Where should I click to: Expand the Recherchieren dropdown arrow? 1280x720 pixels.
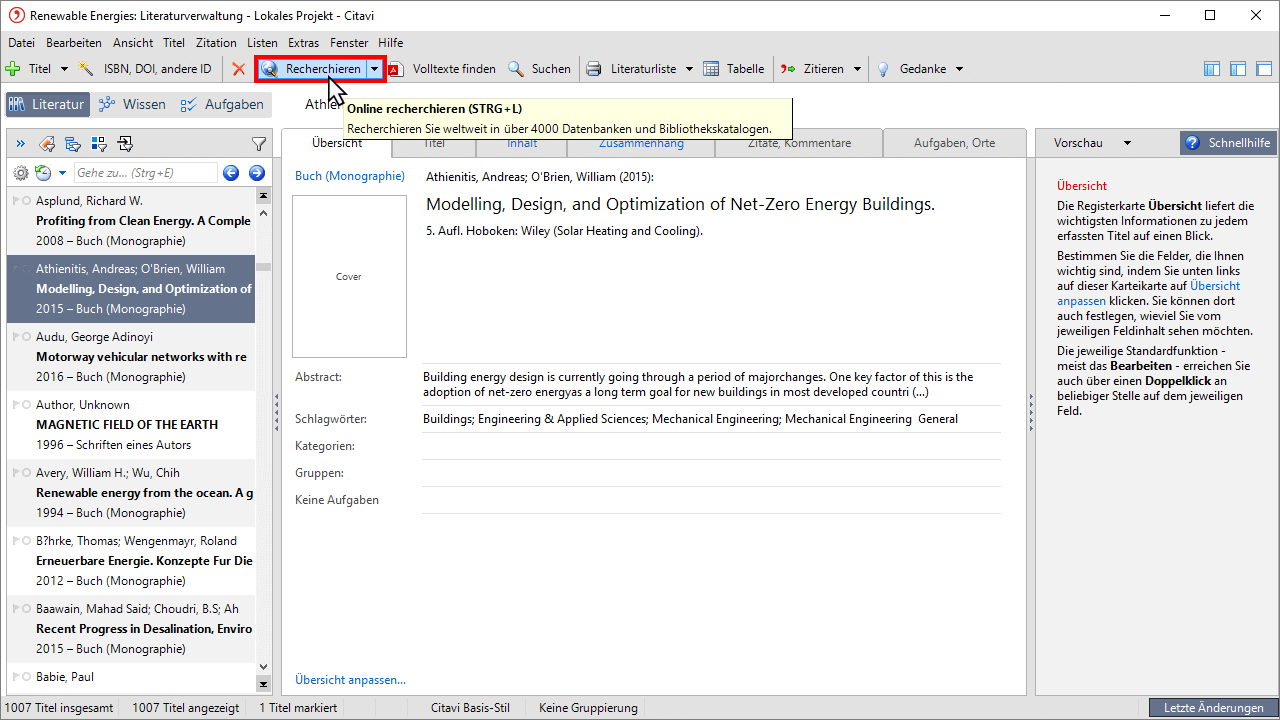[374, 69]
